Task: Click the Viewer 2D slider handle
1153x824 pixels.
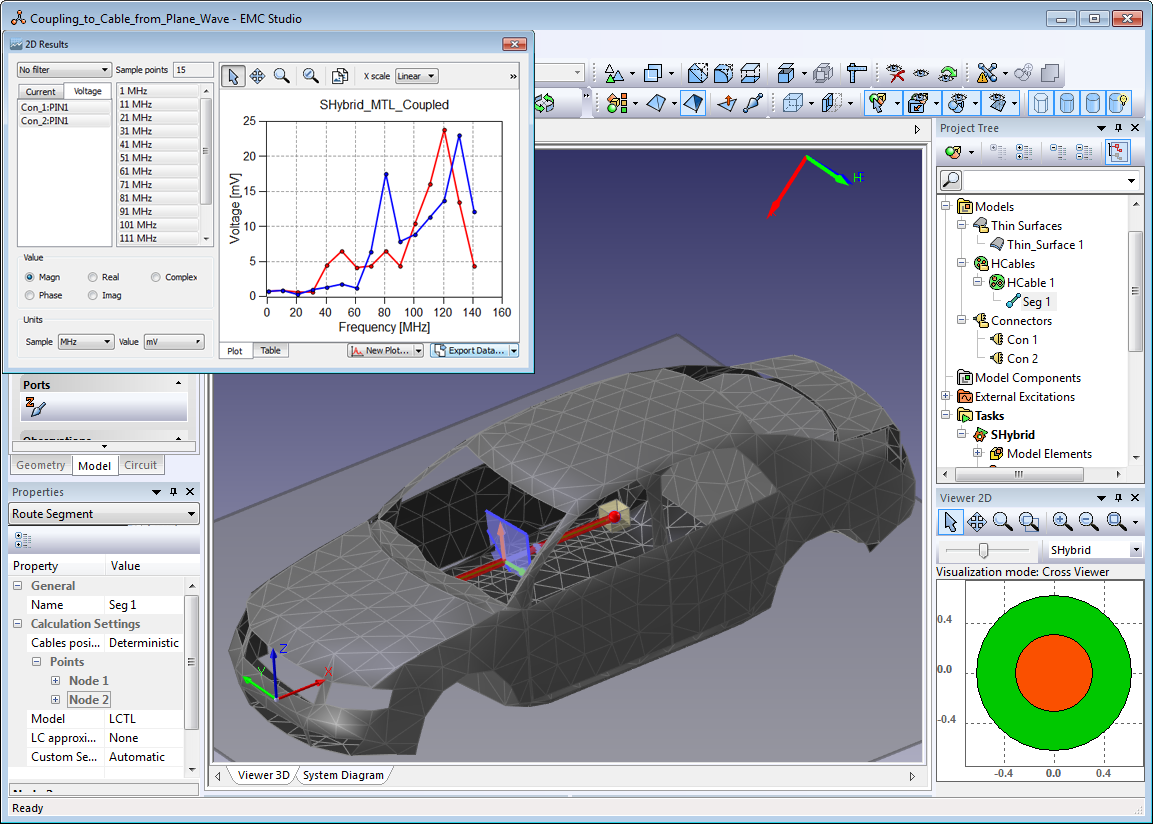Action: tap(985, 550)
